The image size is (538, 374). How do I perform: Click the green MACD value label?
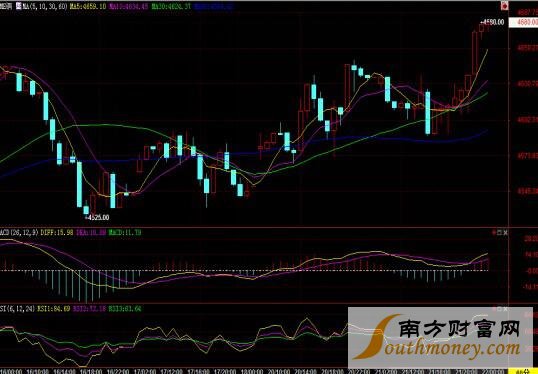click(125, 233)
